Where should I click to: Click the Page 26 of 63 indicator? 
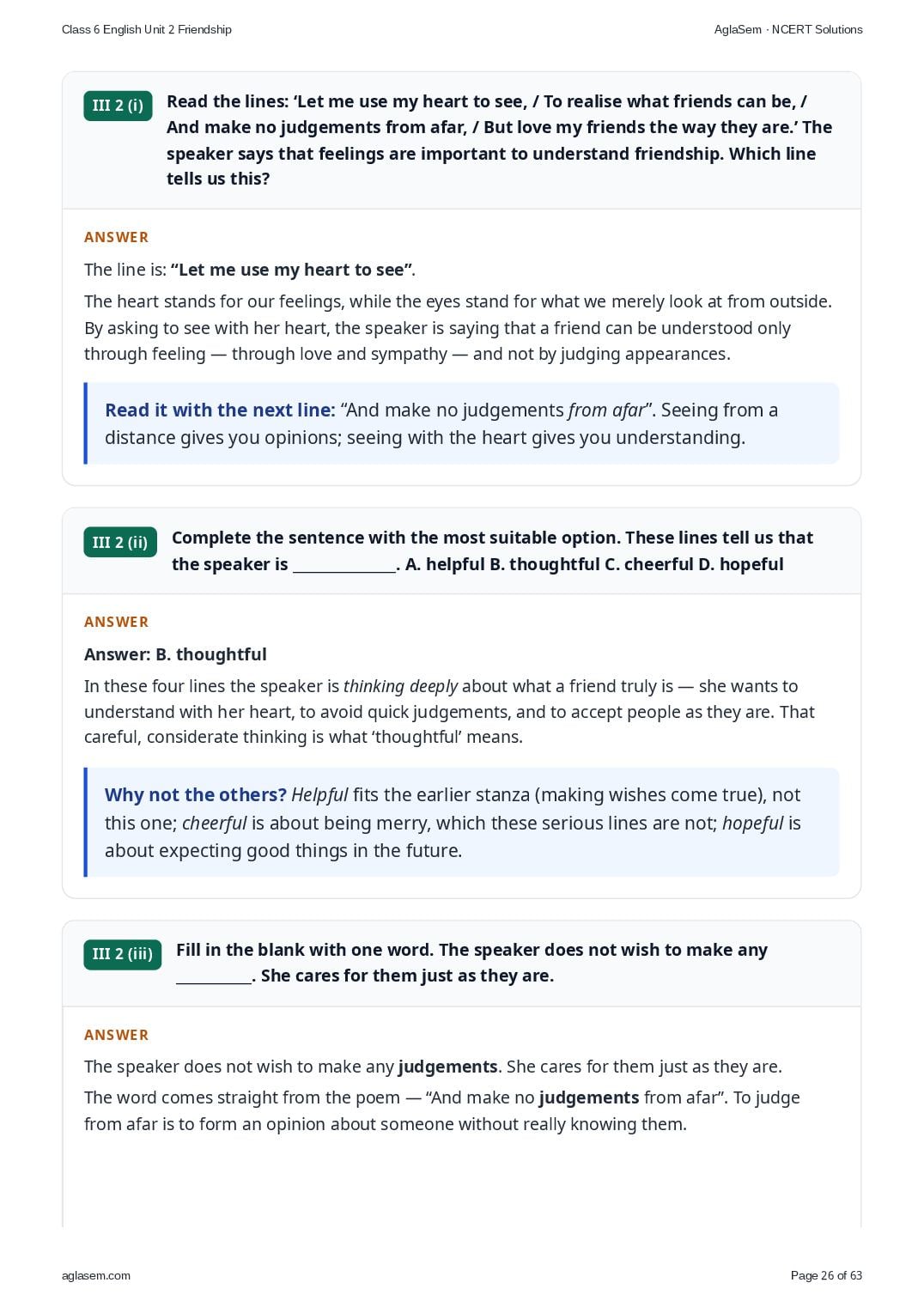826,1275
